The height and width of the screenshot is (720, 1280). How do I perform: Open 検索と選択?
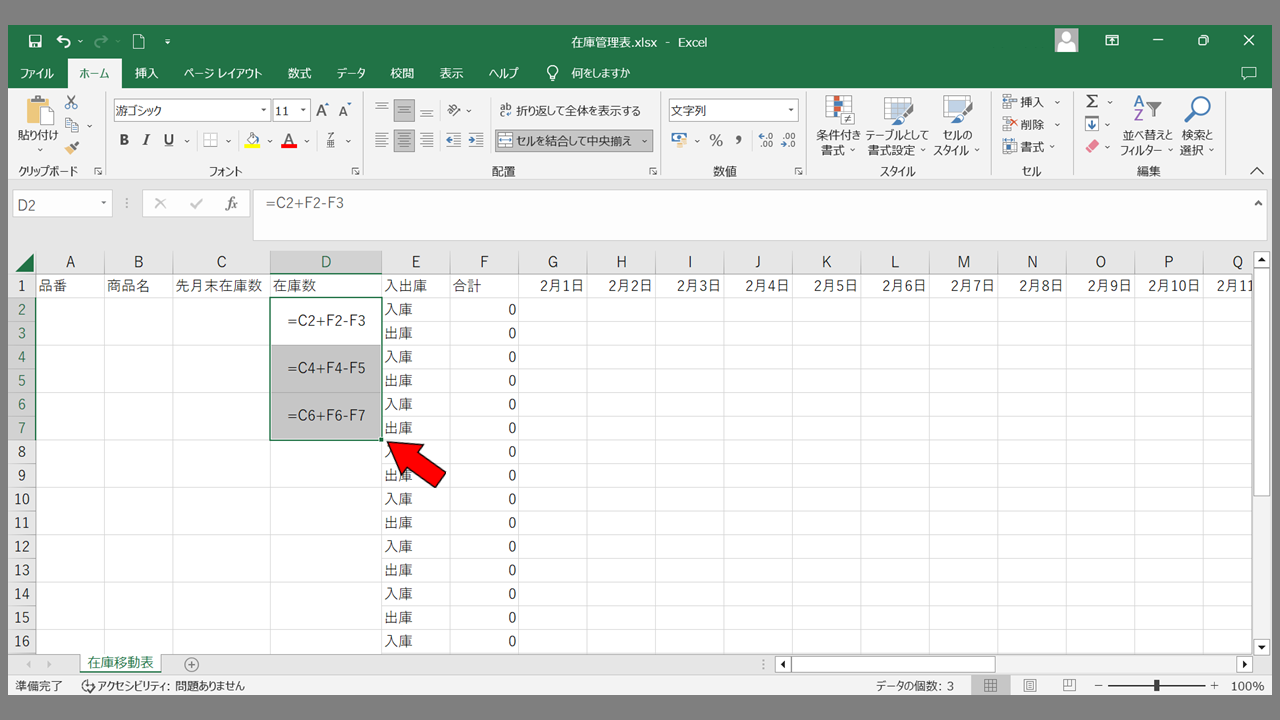(1196, 127)
